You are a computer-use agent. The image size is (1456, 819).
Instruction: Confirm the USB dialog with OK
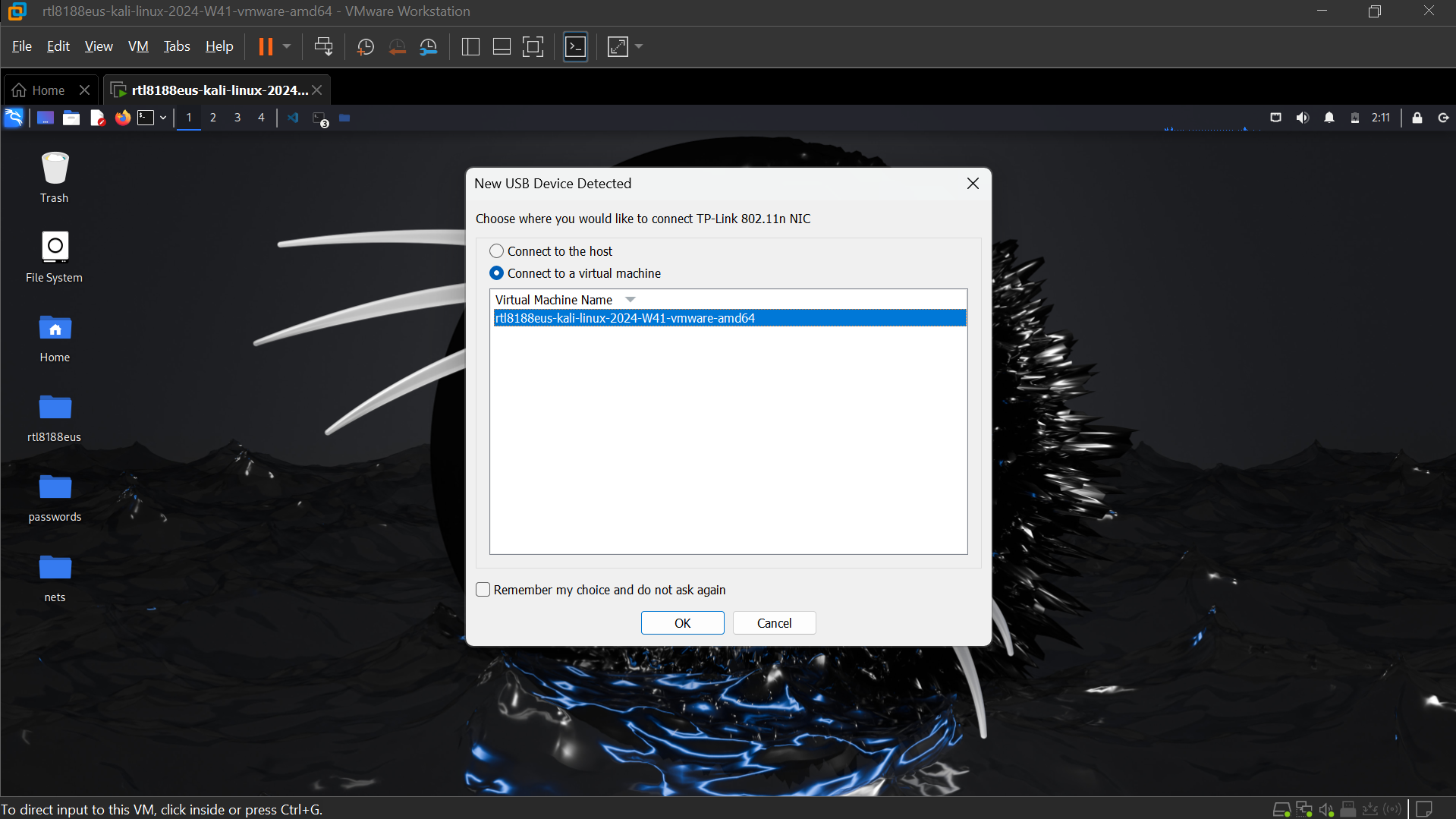pyautogui.click(x=683, y=623)
